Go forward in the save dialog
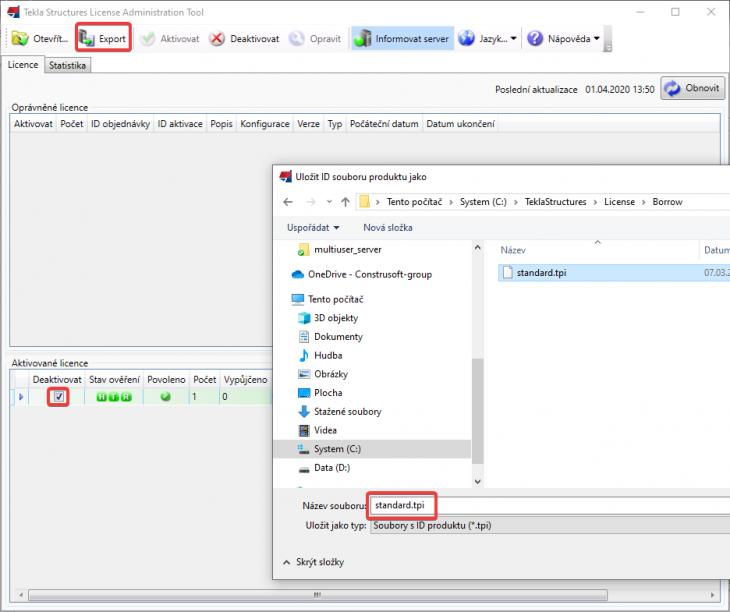Viewport: 730px width, 612px height. (x=311, y=202)
